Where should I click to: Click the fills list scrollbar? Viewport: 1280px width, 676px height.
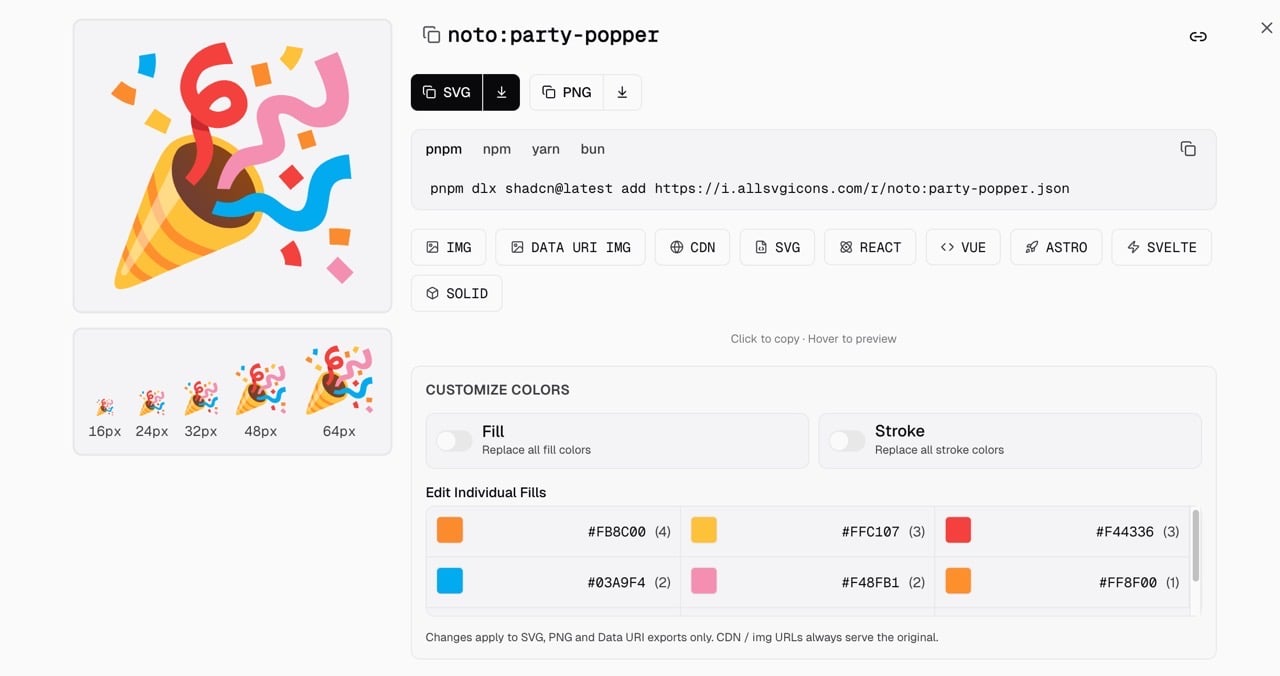coord(1195,545)
